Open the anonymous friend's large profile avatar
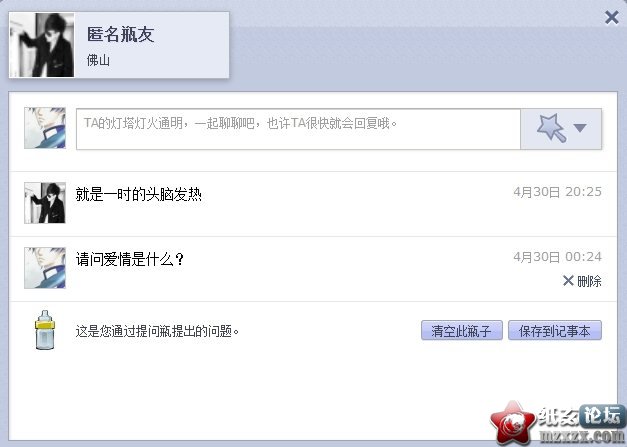 [42, 45]
